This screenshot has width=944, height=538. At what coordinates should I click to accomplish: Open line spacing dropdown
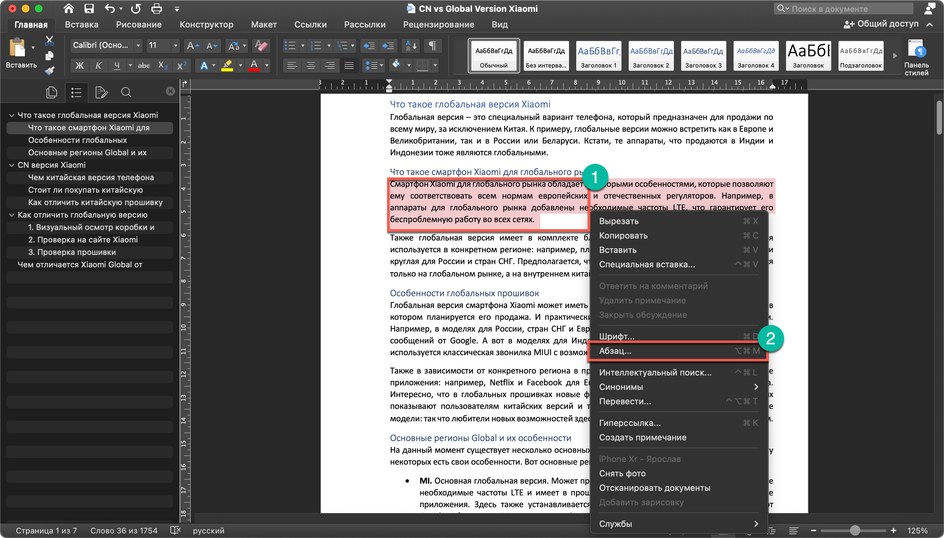382,66
